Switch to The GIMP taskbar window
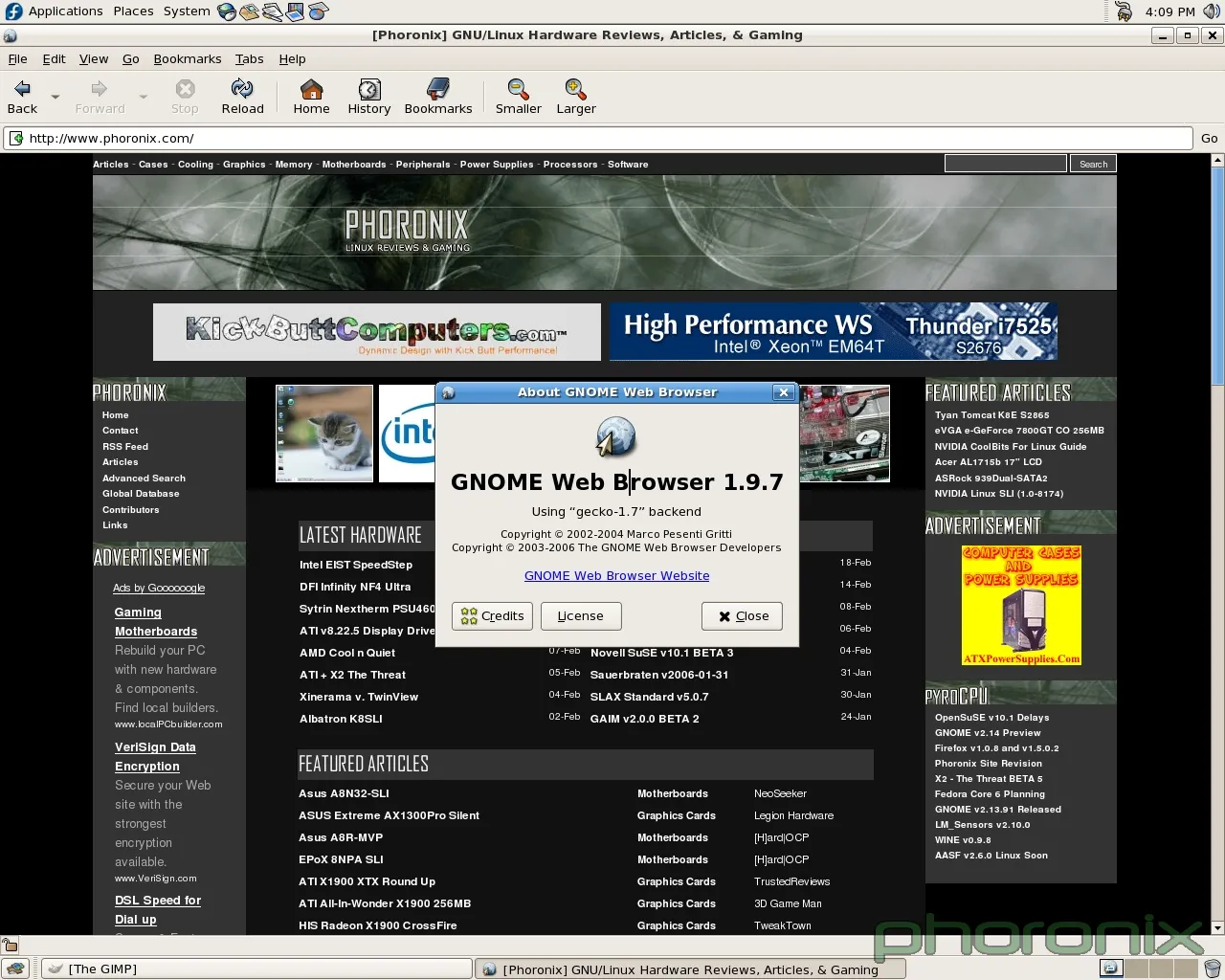Screen dimensions: 1225x980 [x=257, y=969]
